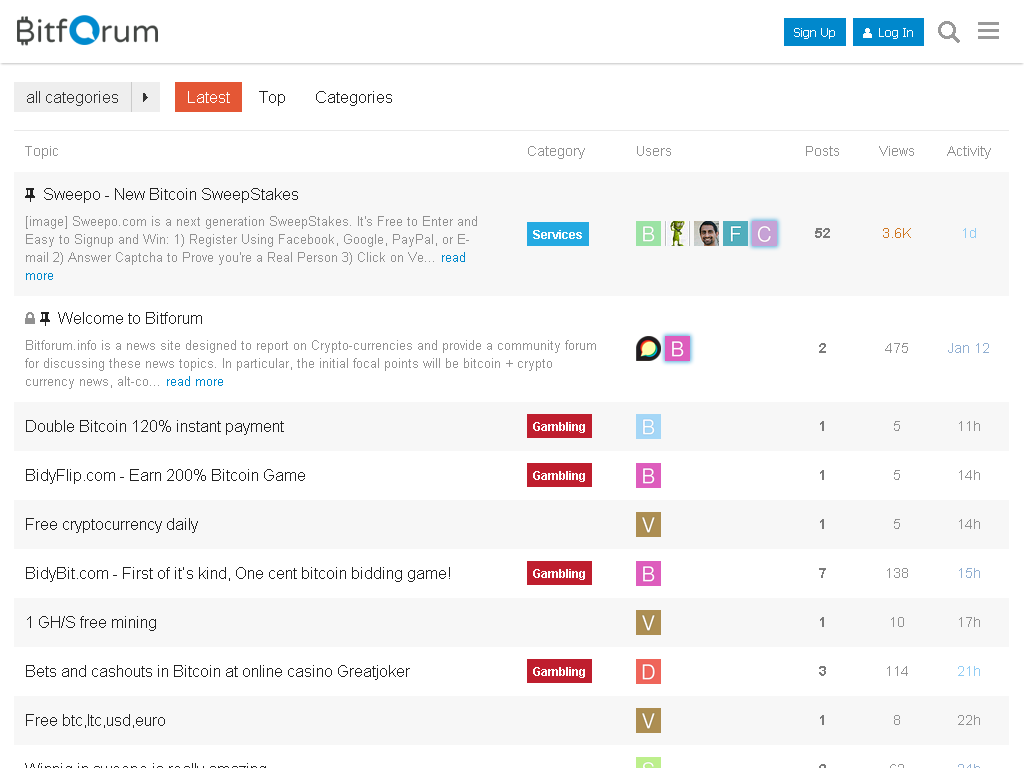Viewport: 1024px width, 768px height.
Task: Open V avatar on Free btc,ltc,usd,euro row
Action: [x=648, y=720]
